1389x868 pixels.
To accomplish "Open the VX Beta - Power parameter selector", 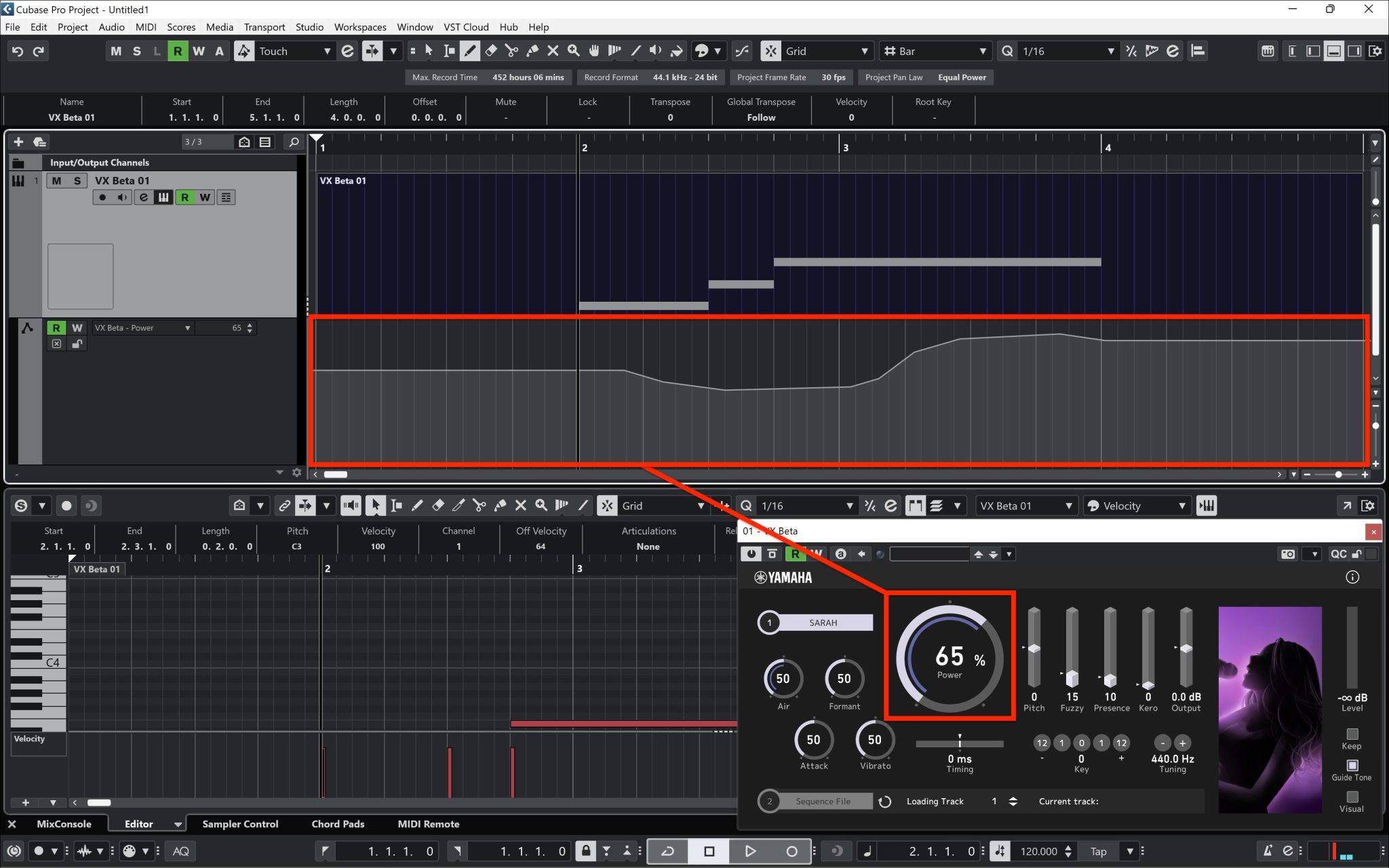I will tap(142, 328).
